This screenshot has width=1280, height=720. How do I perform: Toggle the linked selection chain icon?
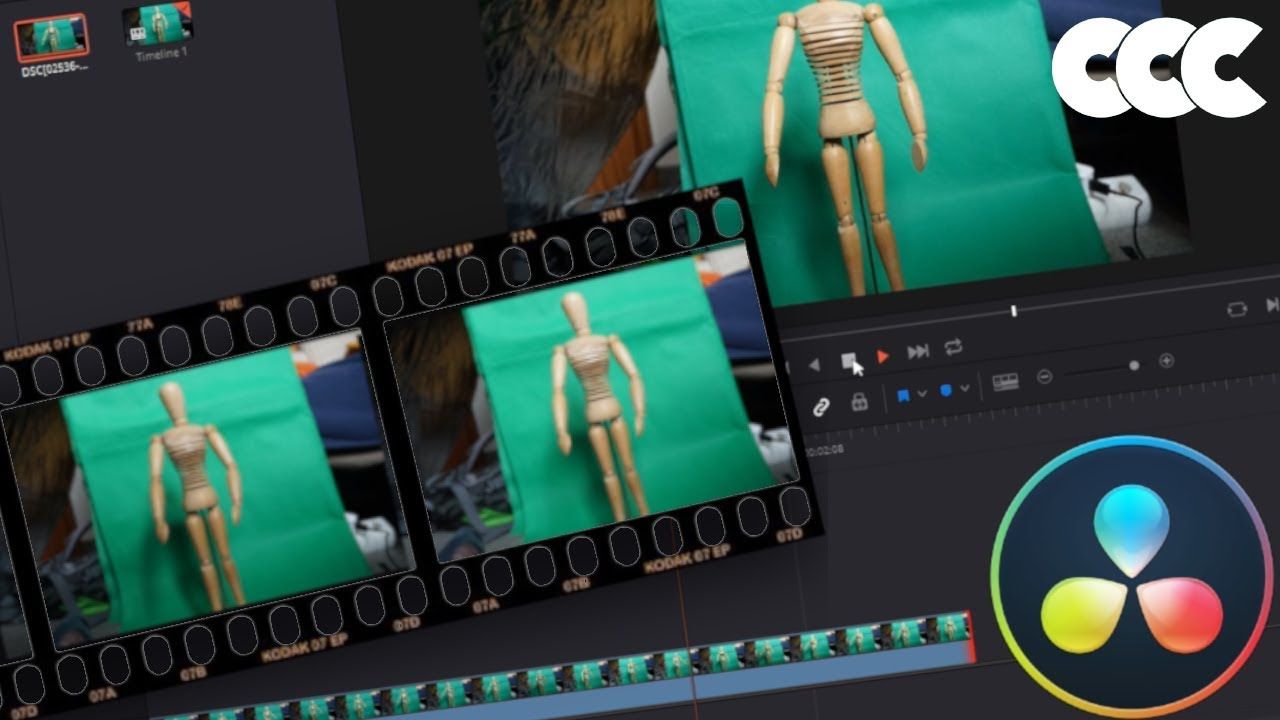click(821, 407)
